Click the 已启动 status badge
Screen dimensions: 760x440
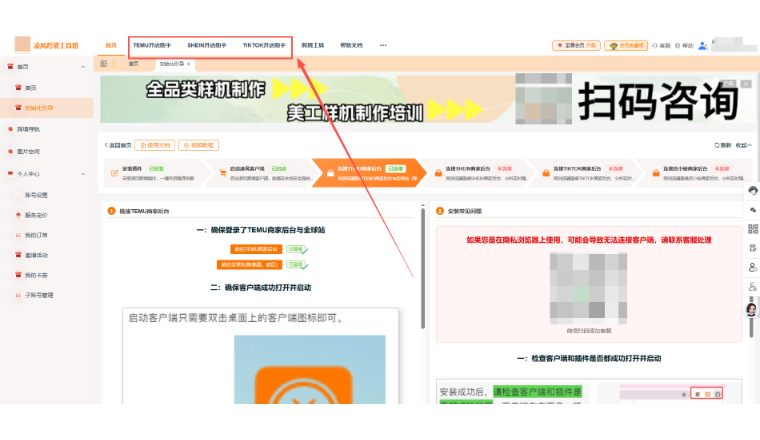[x=279, y=169]
